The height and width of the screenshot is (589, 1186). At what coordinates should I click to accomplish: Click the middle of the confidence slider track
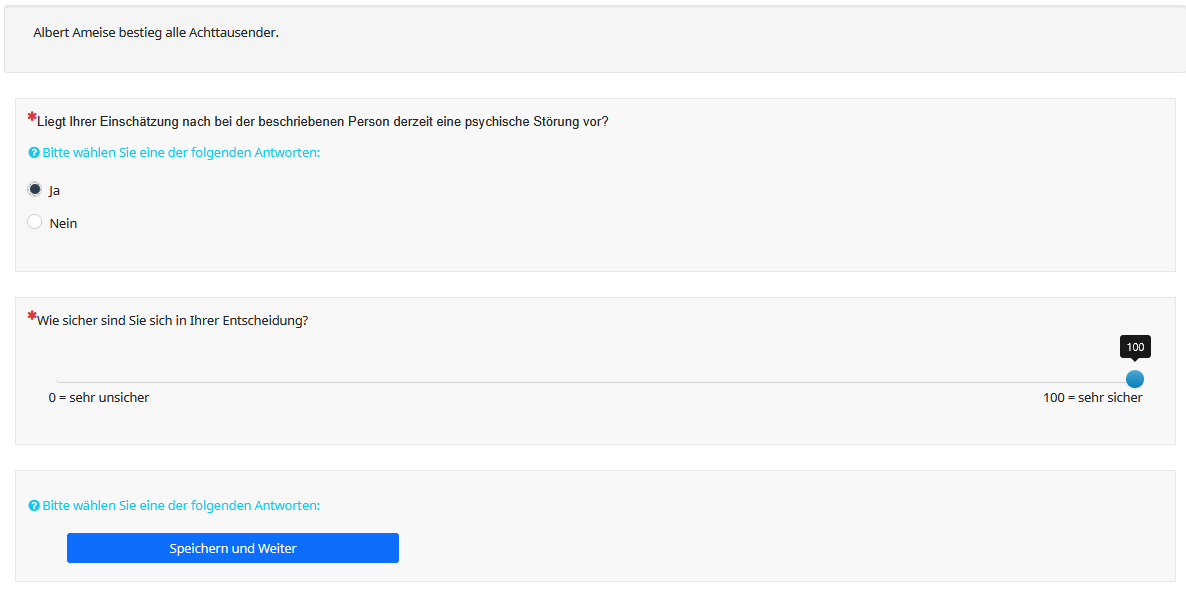pos(596,382)
